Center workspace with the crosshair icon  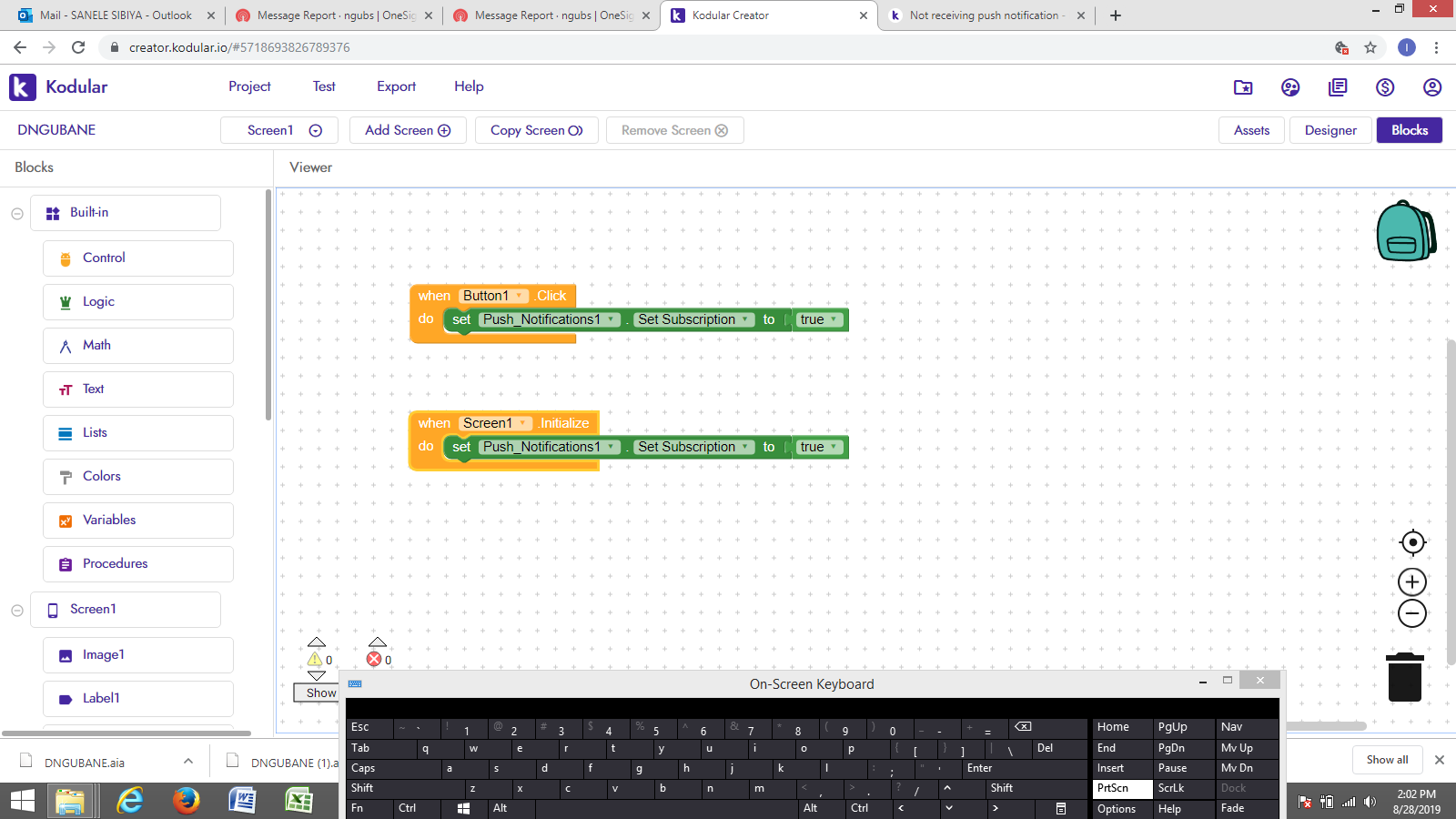(1412, 542)
